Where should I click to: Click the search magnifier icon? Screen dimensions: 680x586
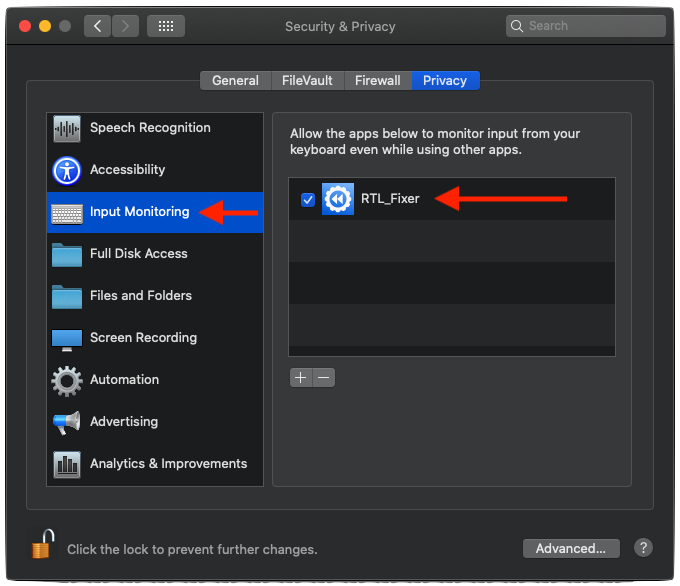click(x=517, y=26)
